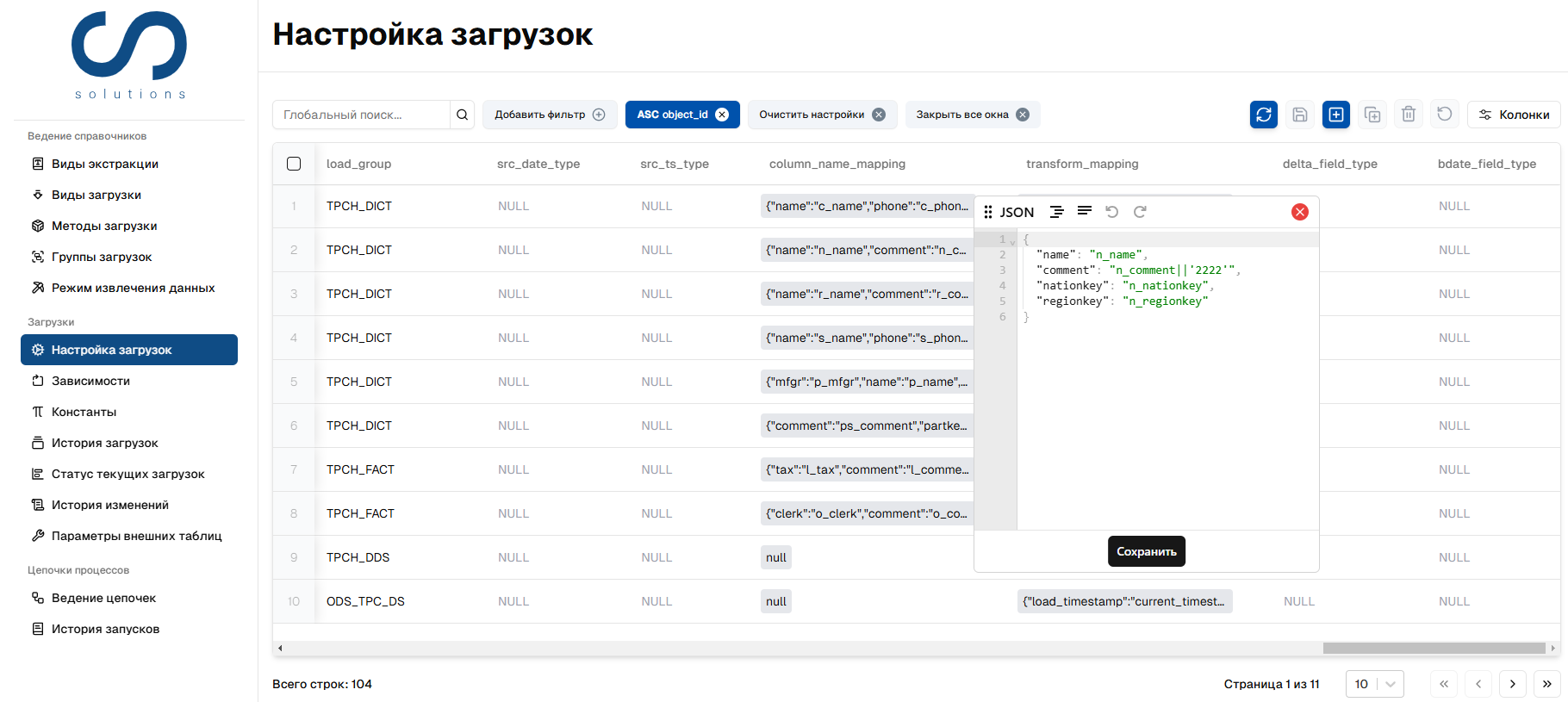Click the refresh table data icon
This screenshot has height=702, width=1568.
click(x=1263, y=115)
